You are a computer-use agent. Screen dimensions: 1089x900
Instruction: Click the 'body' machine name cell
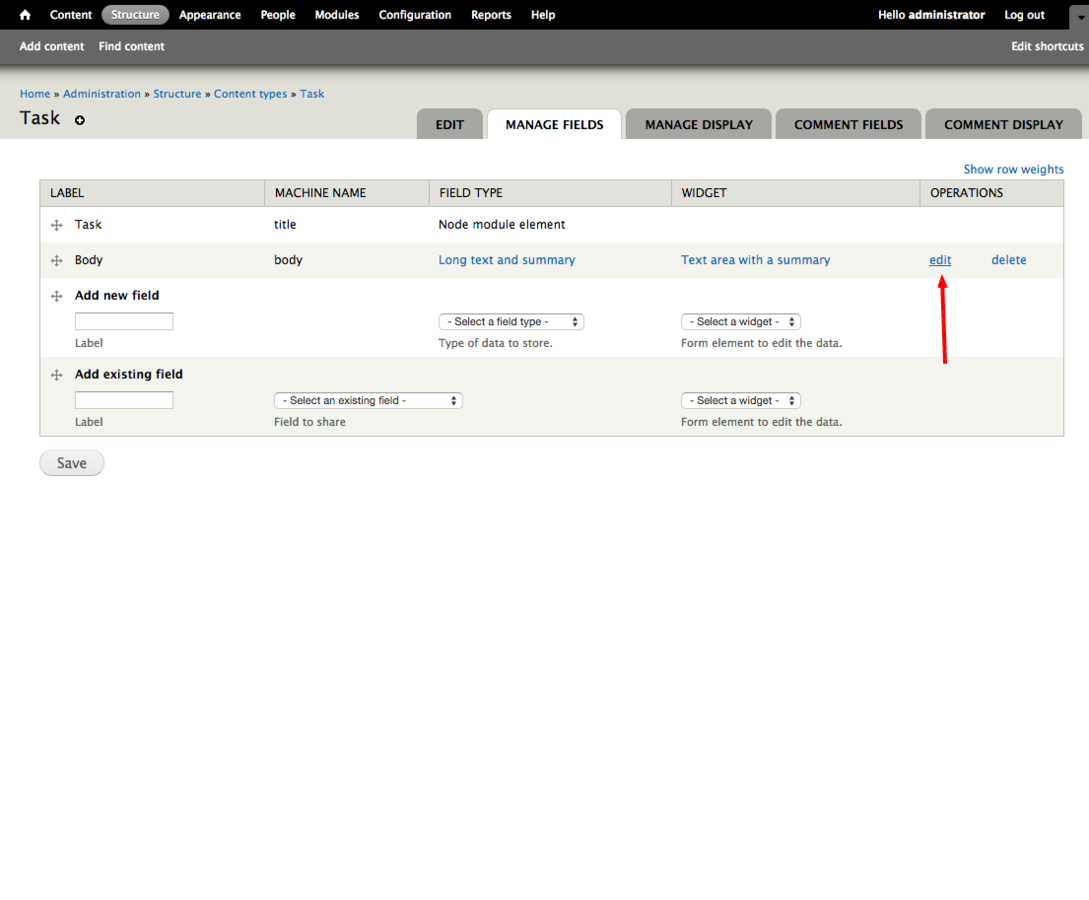point(288,260)
